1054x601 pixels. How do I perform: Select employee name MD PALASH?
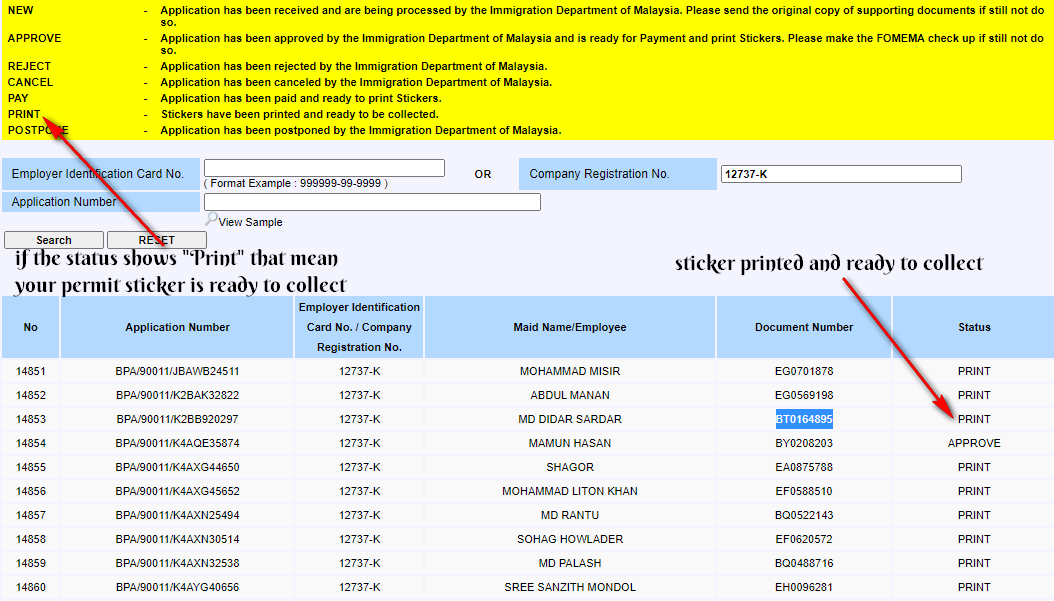(570, 563)
